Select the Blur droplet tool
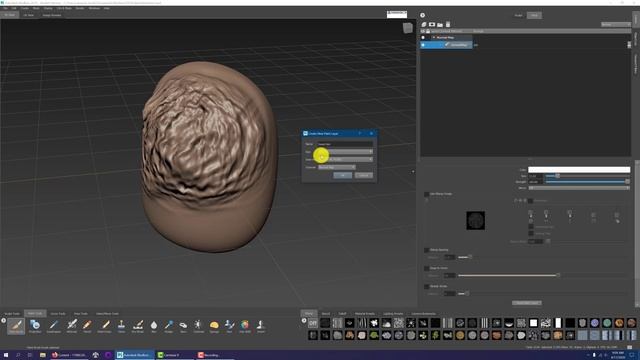The image size is (640, 360). coord(154,326)
